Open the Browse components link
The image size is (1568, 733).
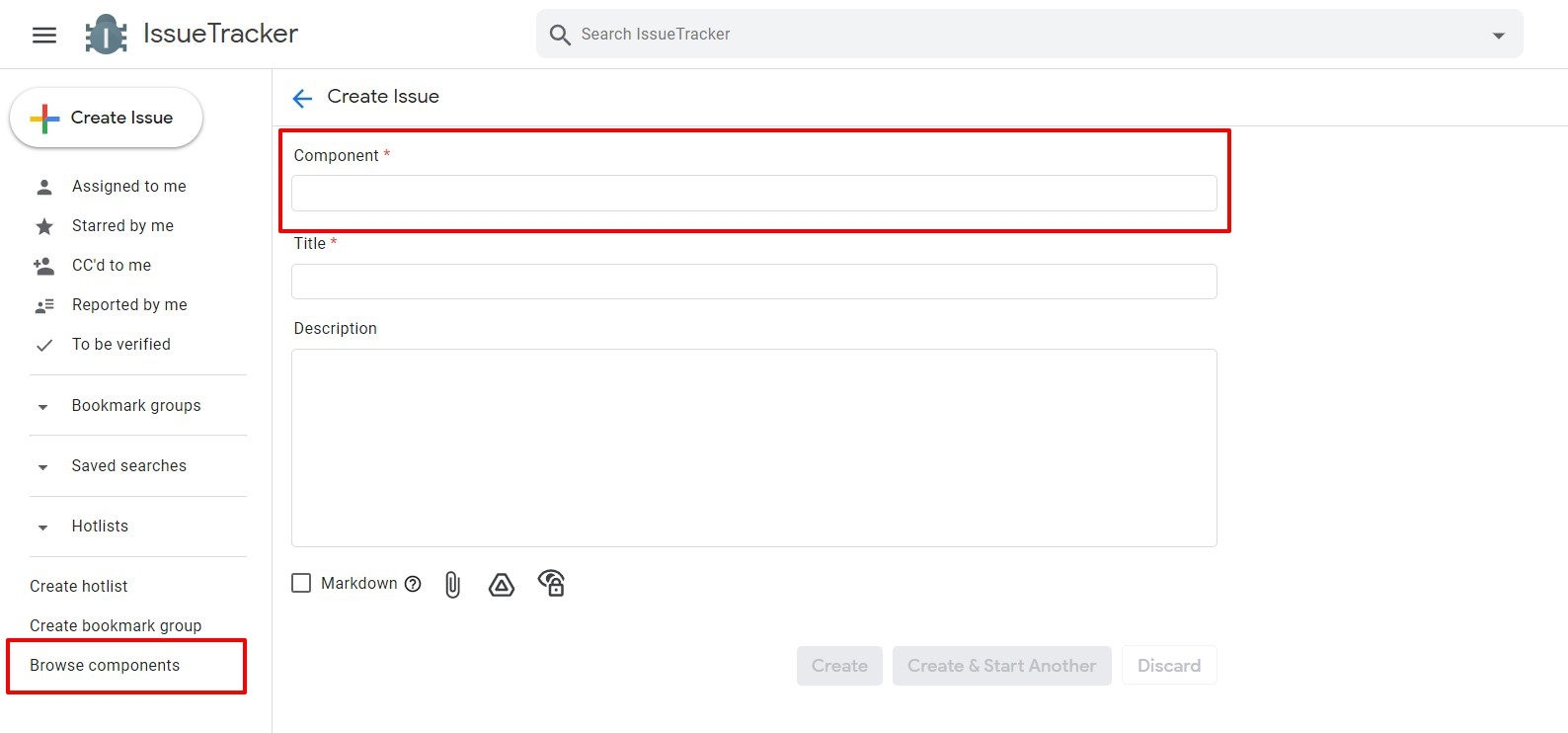pyautogui.click(x=105, y=666)
